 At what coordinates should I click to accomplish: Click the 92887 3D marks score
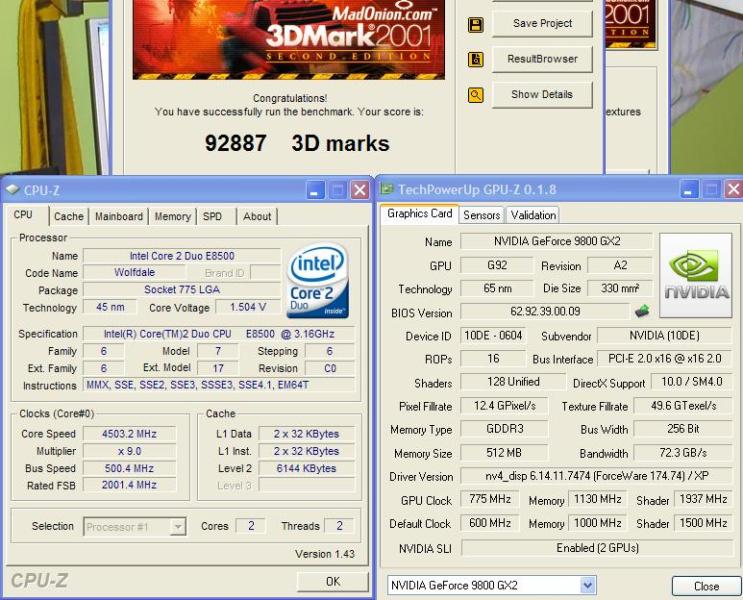[x=297, y=143]
